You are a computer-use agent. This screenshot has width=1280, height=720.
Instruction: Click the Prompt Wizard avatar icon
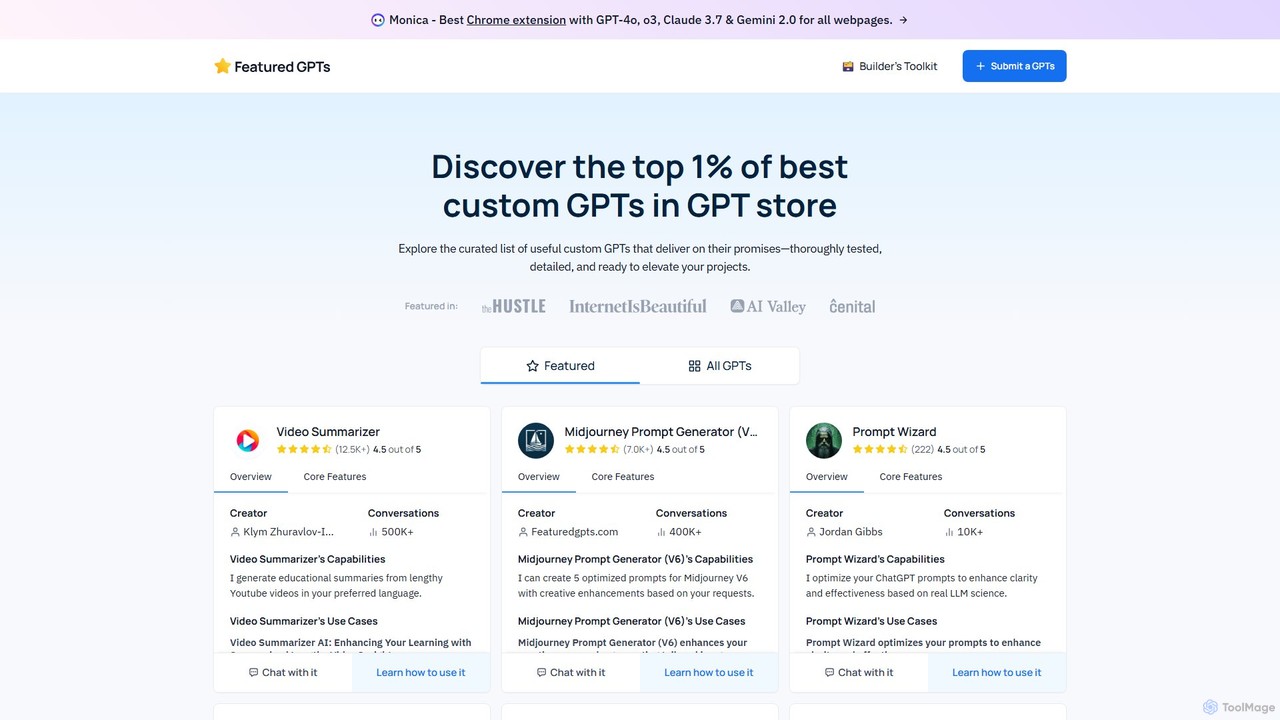pyautogui.click(x=824, y=440)
